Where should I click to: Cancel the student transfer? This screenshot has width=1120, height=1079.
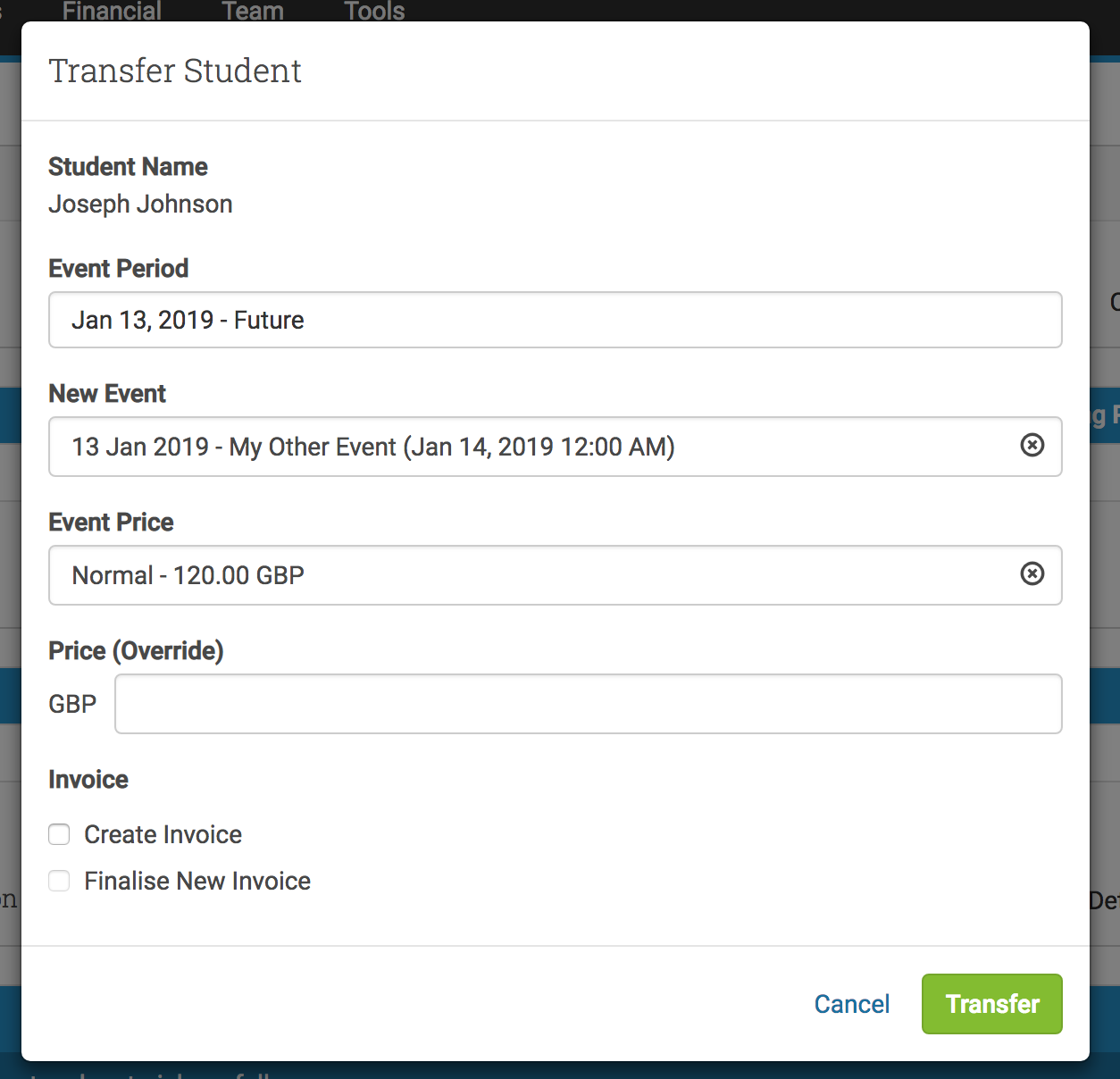[852, 1004]
